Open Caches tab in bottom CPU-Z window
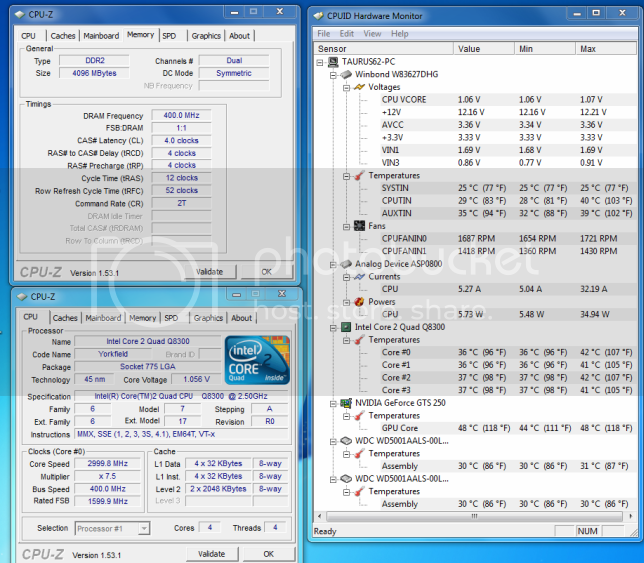The width and height of the screenshot is (644, 563). point(65,318)
